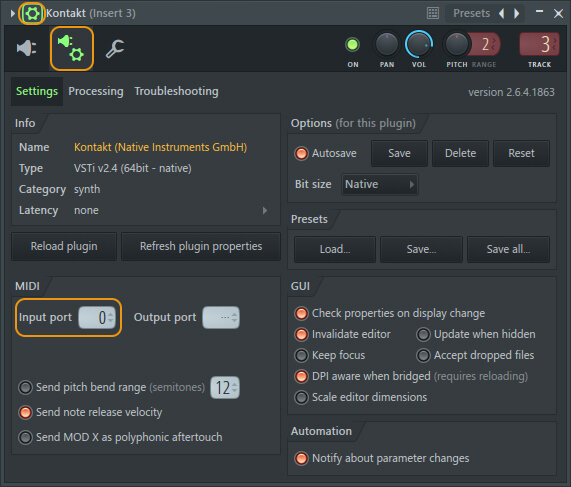Switch to the Troubleshooting tab
This screenshot has height=487, width=571.
click(x=176, y=91)
